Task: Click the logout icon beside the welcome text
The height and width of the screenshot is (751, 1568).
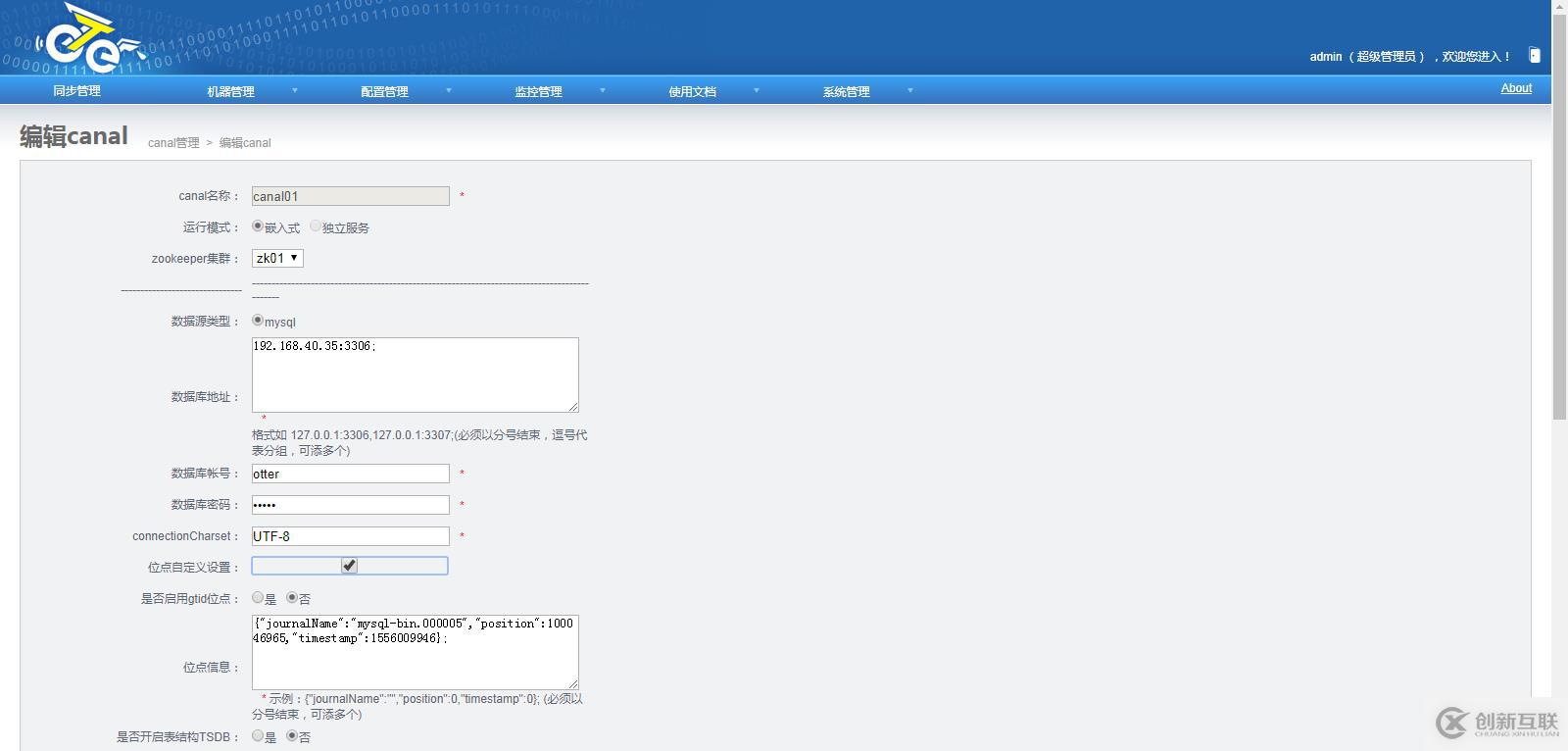Action: pos(1535,56)
